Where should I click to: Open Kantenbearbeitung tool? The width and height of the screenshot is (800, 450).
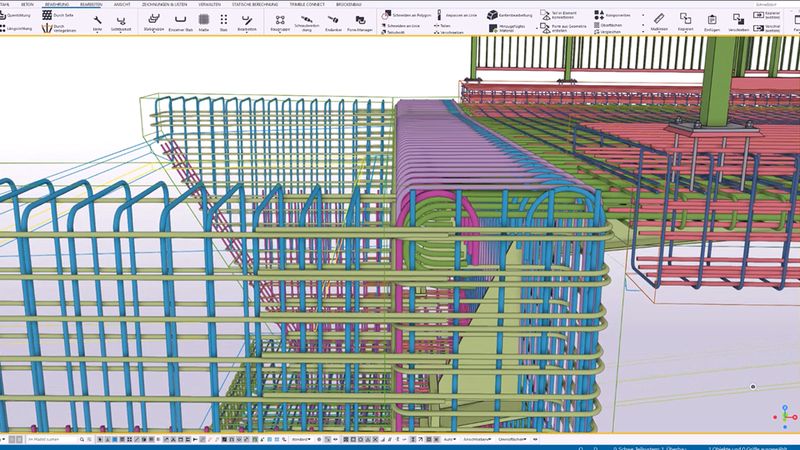pyautogui.click(x=510, y=15)
